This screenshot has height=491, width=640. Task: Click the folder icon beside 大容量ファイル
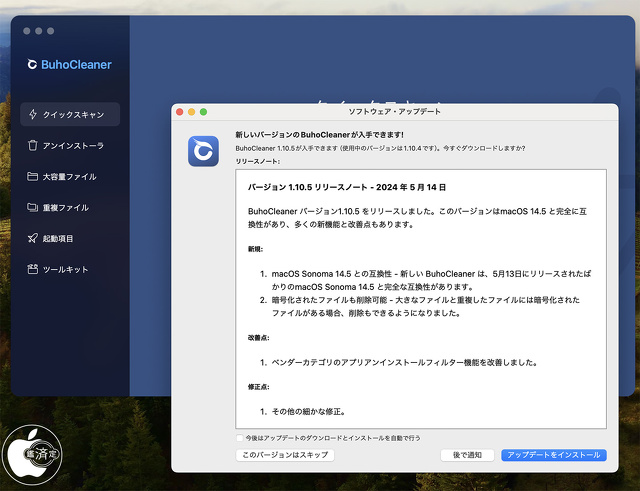[x=33, y=176]
